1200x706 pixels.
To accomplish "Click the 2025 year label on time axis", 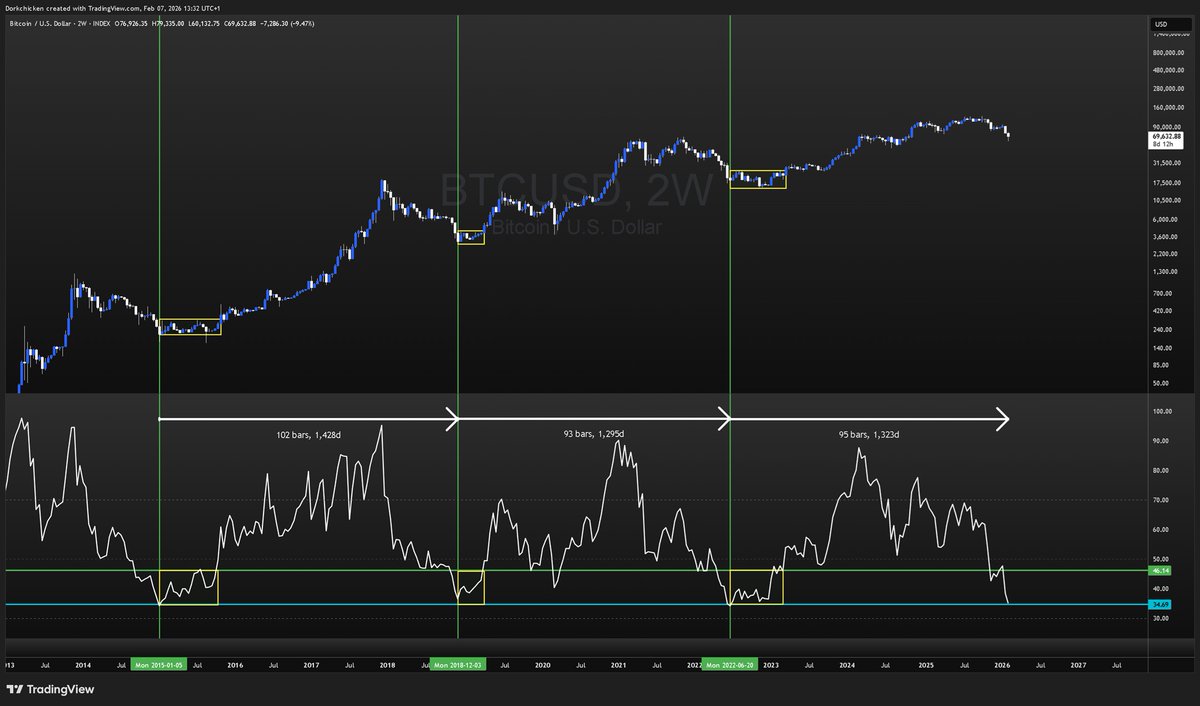I will tap(925, 664).
